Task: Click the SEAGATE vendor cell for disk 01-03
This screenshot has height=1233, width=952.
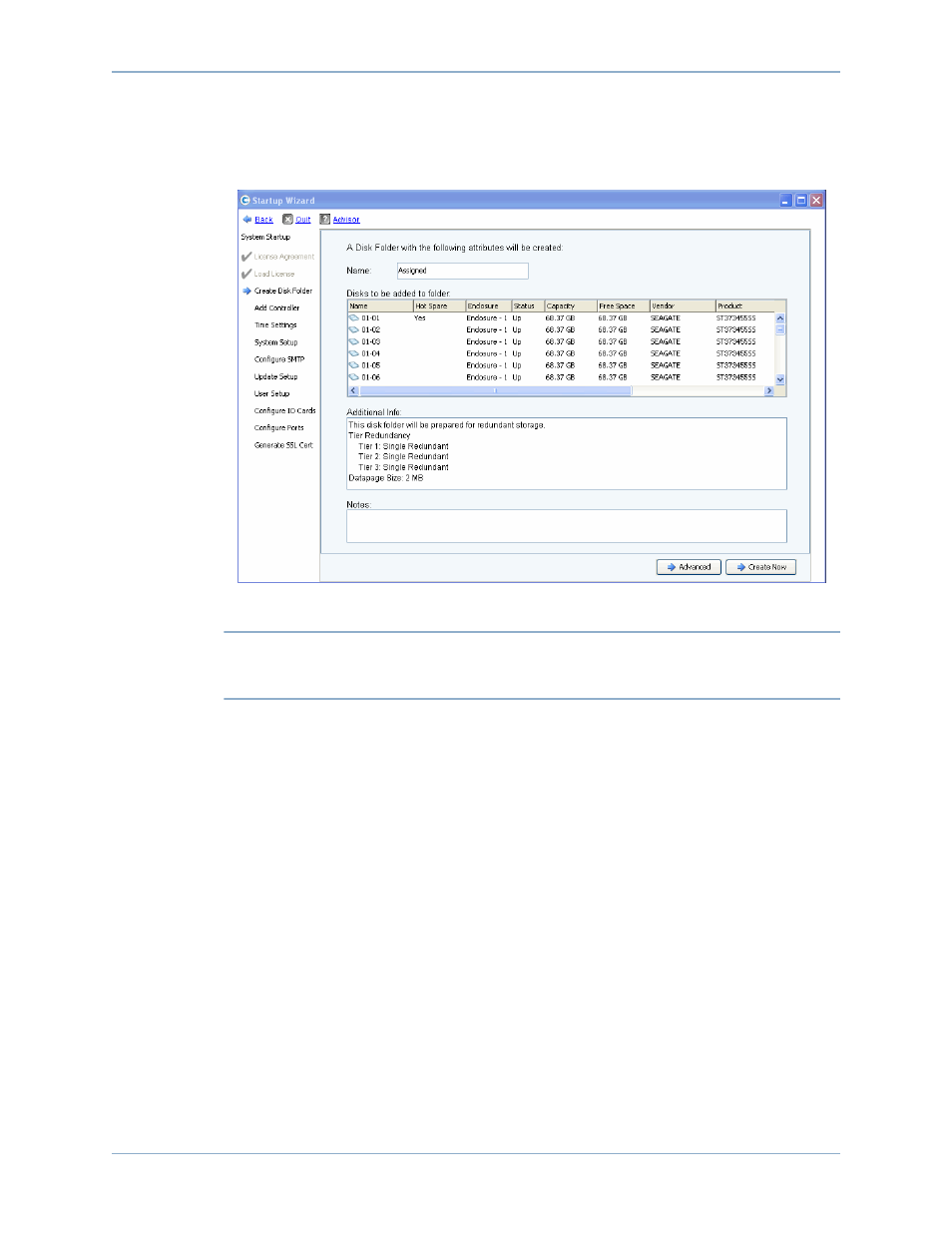Action: click(x=666, y=341)
